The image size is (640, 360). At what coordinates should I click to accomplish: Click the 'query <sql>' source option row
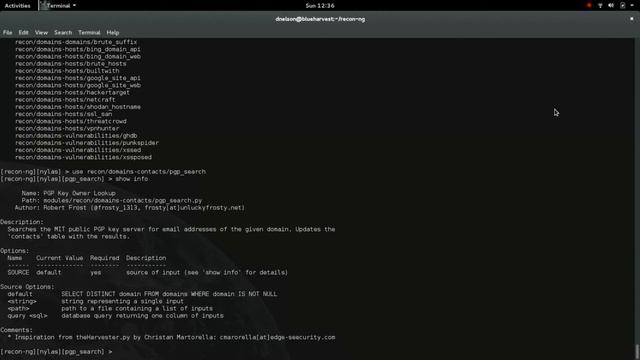pos(116,316)
